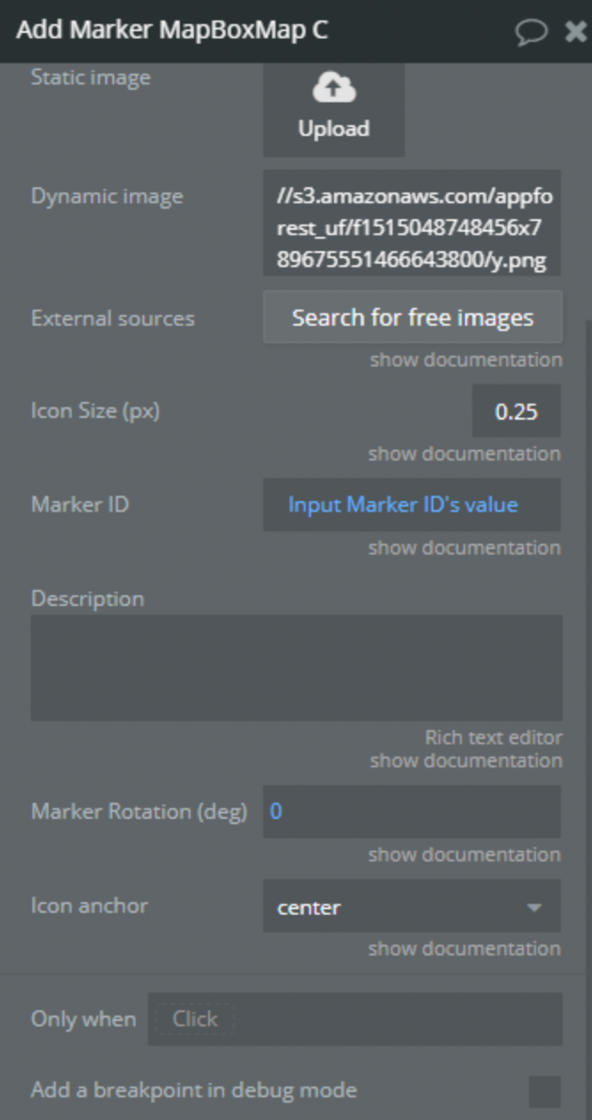Edit the Dynamic image URL field

coord(412,223)
